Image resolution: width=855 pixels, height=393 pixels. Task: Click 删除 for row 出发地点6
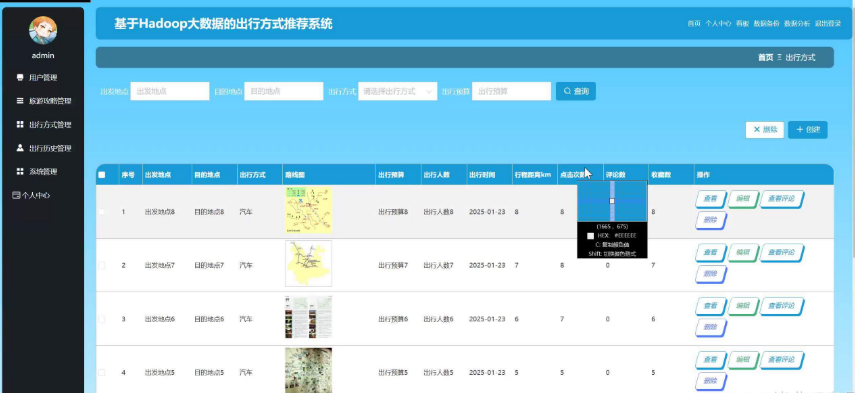(711, 327)
